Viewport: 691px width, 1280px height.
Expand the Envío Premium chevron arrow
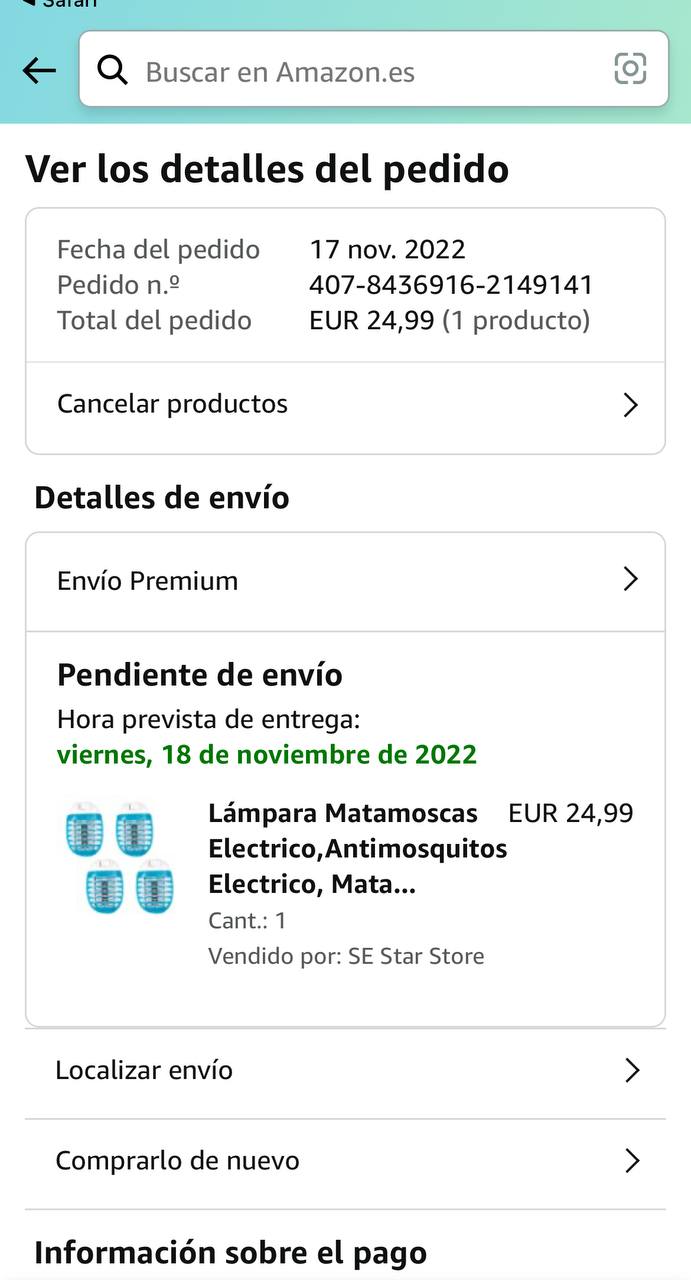(x=630, y=580)
